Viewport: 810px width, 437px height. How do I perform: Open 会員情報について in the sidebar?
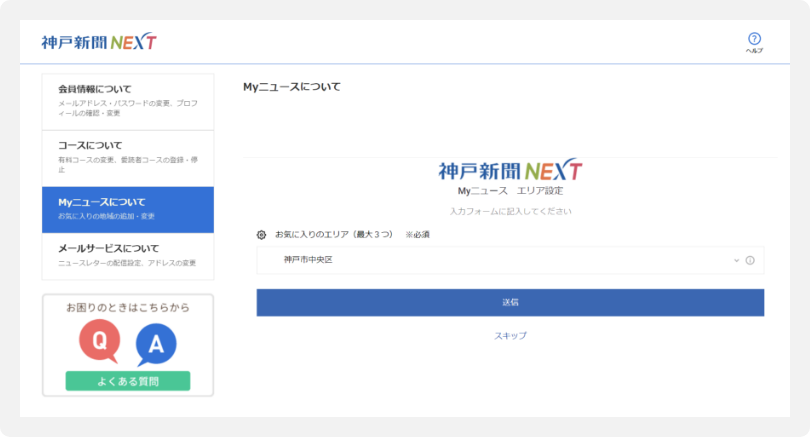tap(128, 102)
